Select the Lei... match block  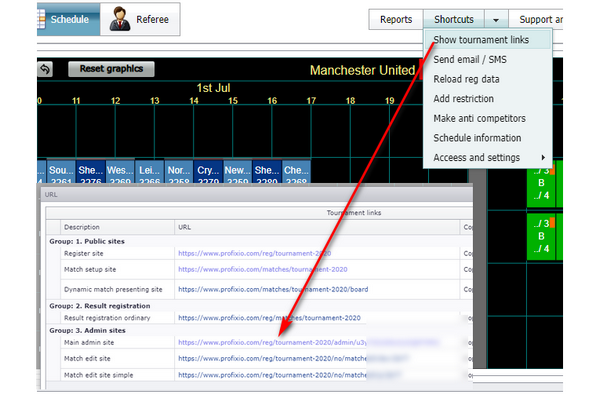click(x=149, y=172)
